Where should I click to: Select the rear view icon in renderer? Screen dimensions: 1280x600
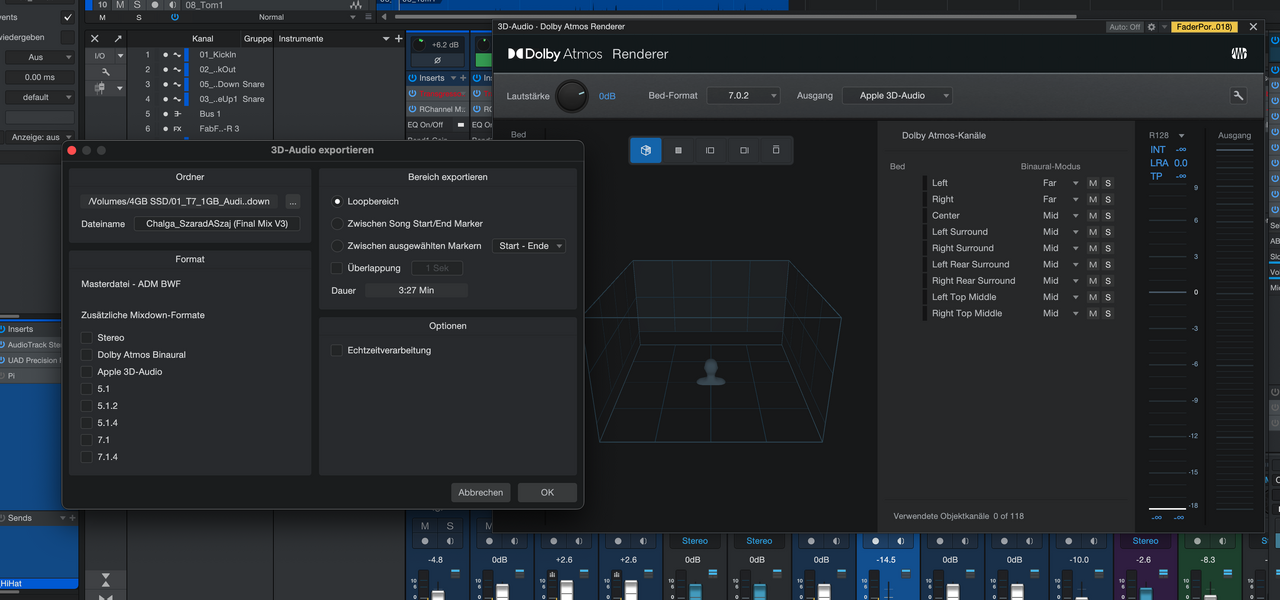point(776,150)
